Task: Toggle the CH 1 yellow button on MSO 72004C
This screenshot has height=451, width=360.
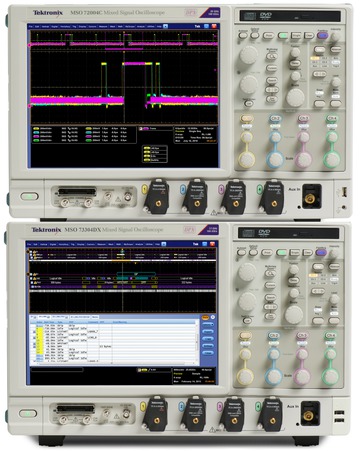Action: [x=246, y=118]
